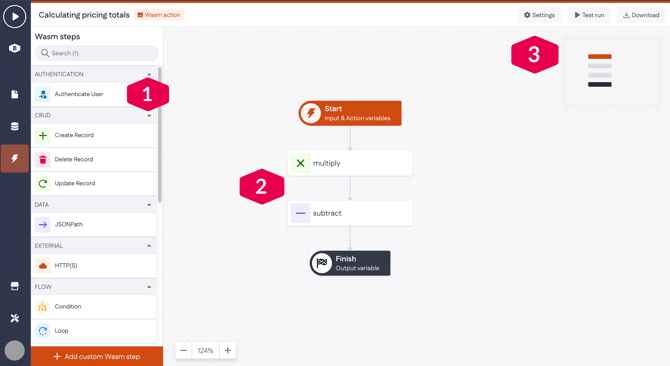Zoom in the canvas with plus button

coord(228,350)
